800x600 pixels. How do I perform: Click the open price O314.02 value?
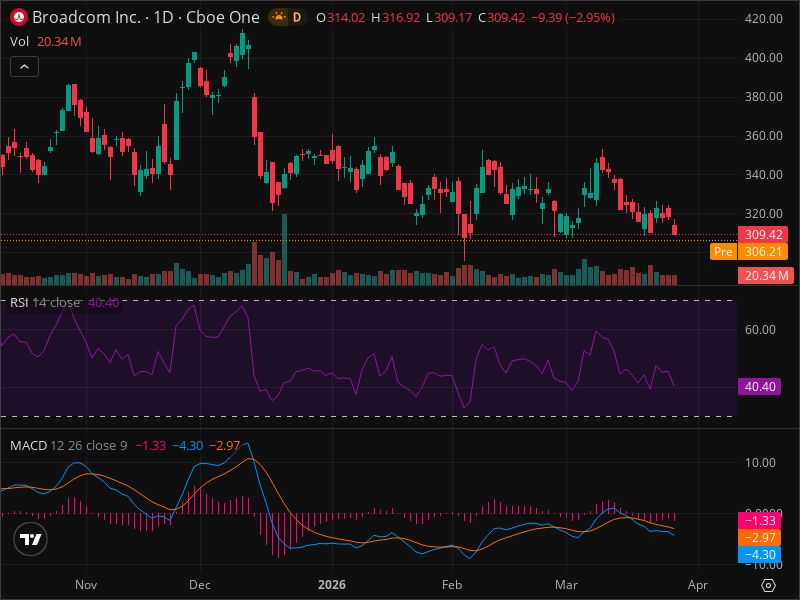(340, 18)
